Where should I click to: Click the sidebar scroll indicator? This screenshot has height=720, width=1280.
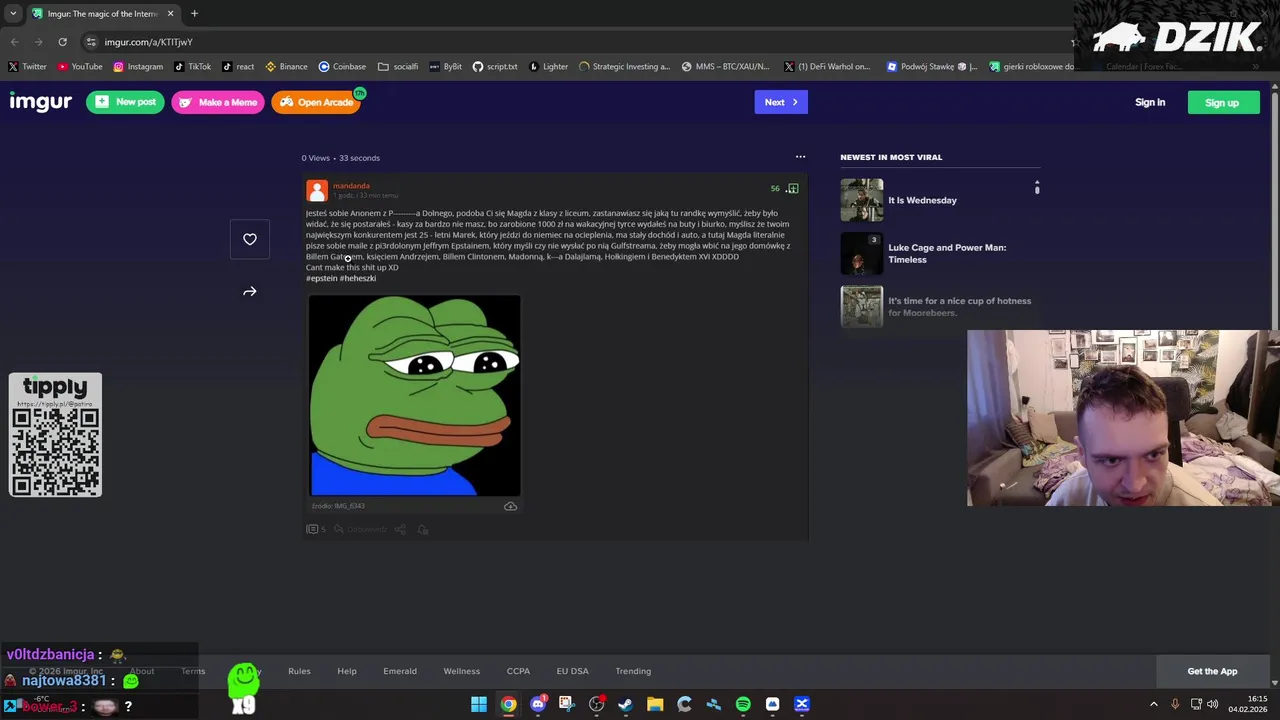click(x=1037, y=188)
